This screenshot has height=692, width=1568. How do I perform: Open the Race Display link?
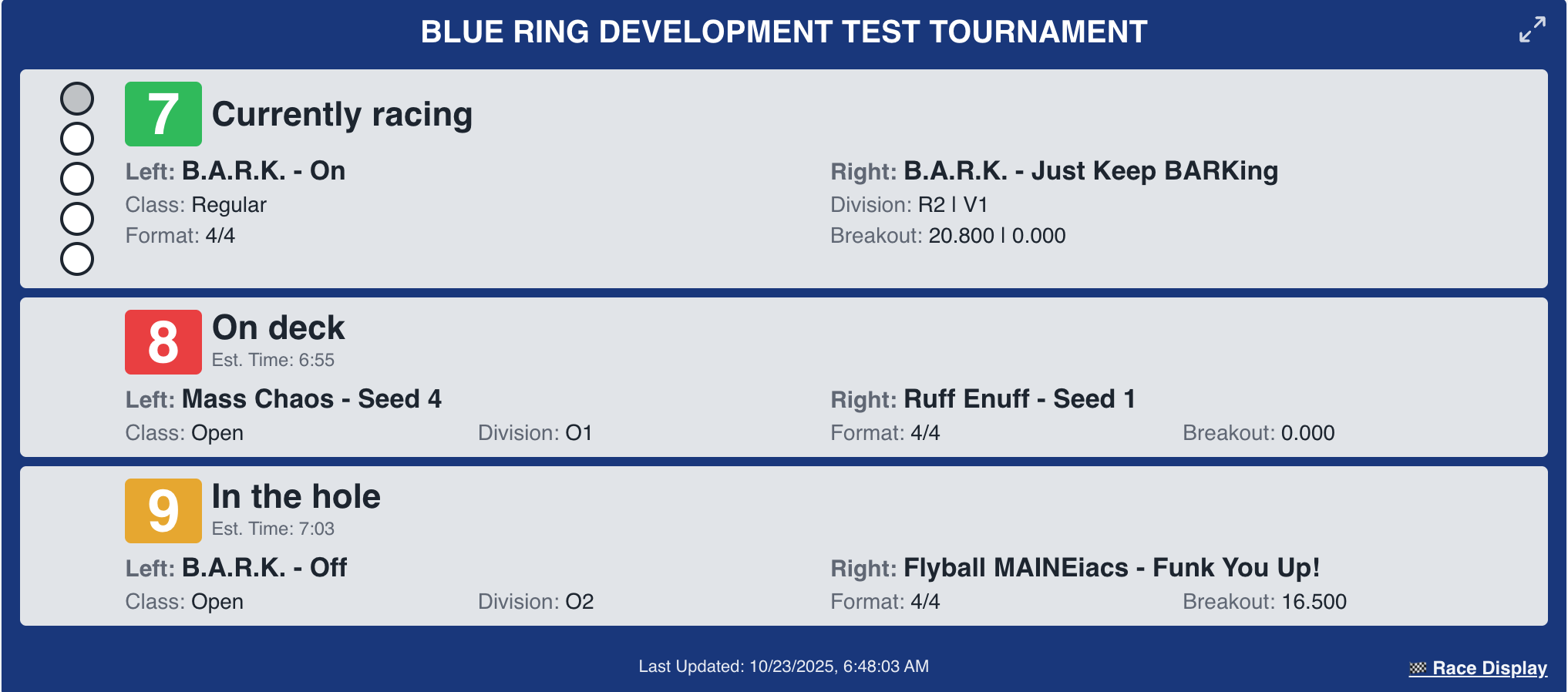point(1489,668)
